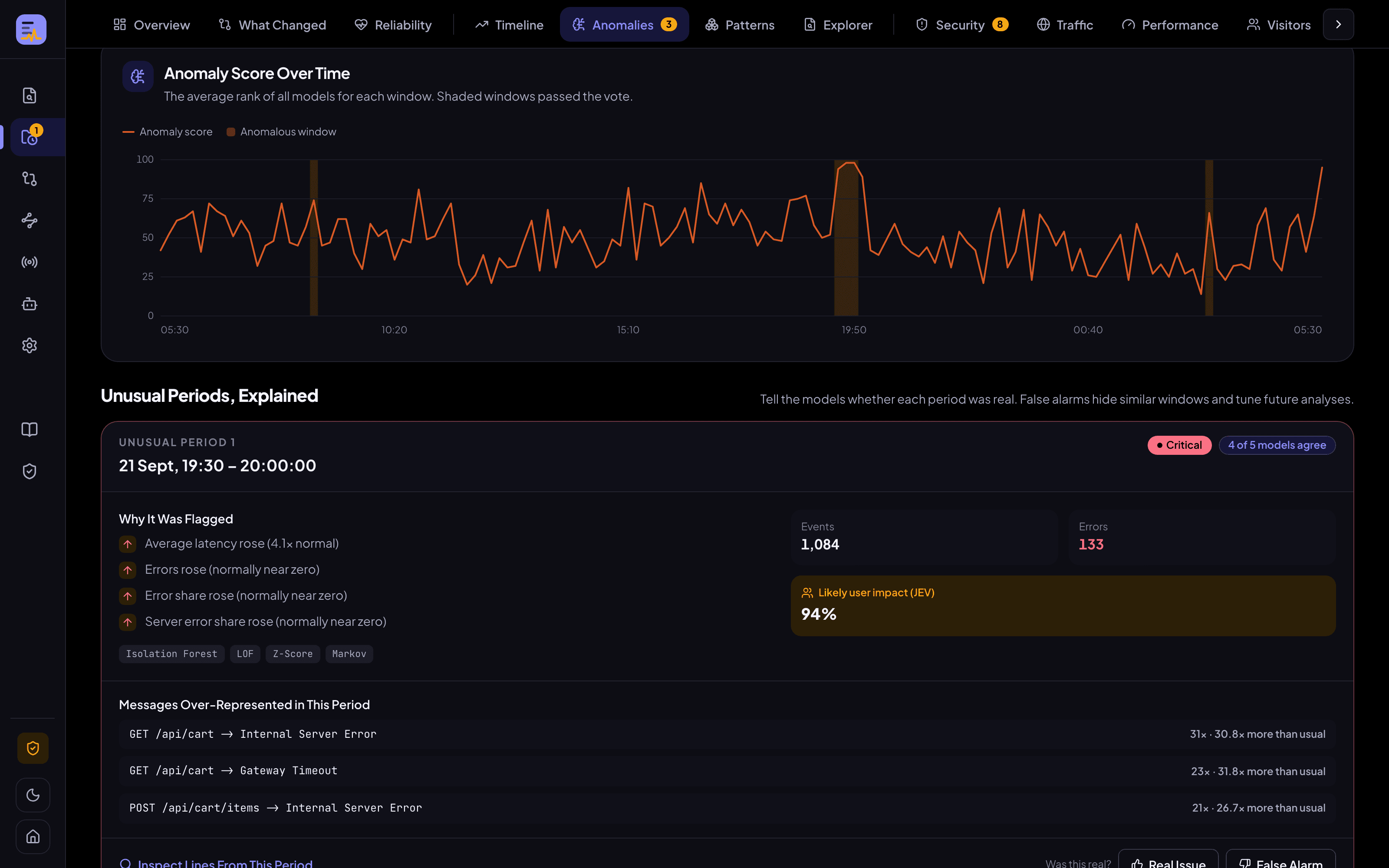The image size is (1389, 868).
Task: Click the shaded anomalous window before 10:20
Action: coord(314,238)
